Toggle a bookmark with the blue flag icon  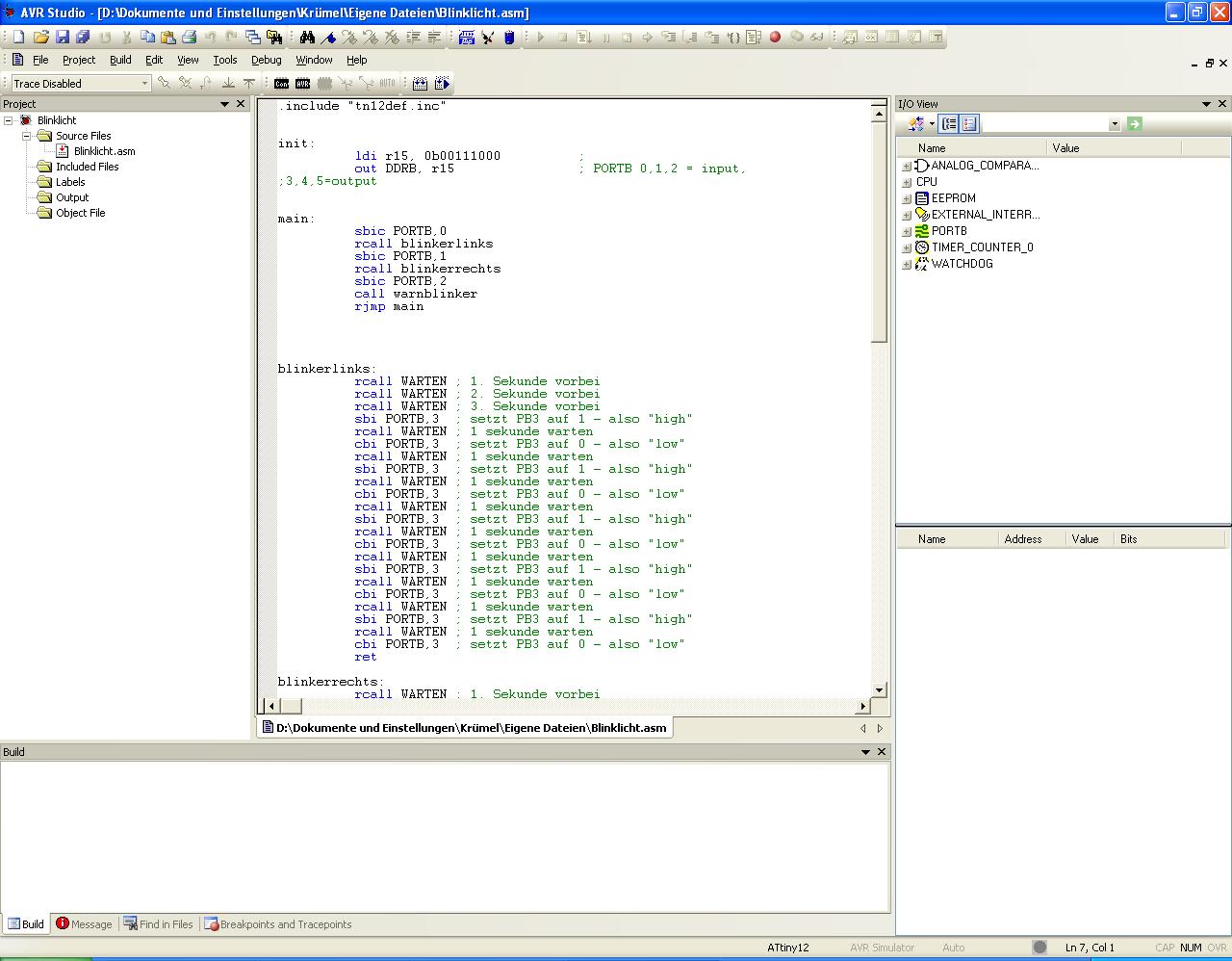point(328,38)
